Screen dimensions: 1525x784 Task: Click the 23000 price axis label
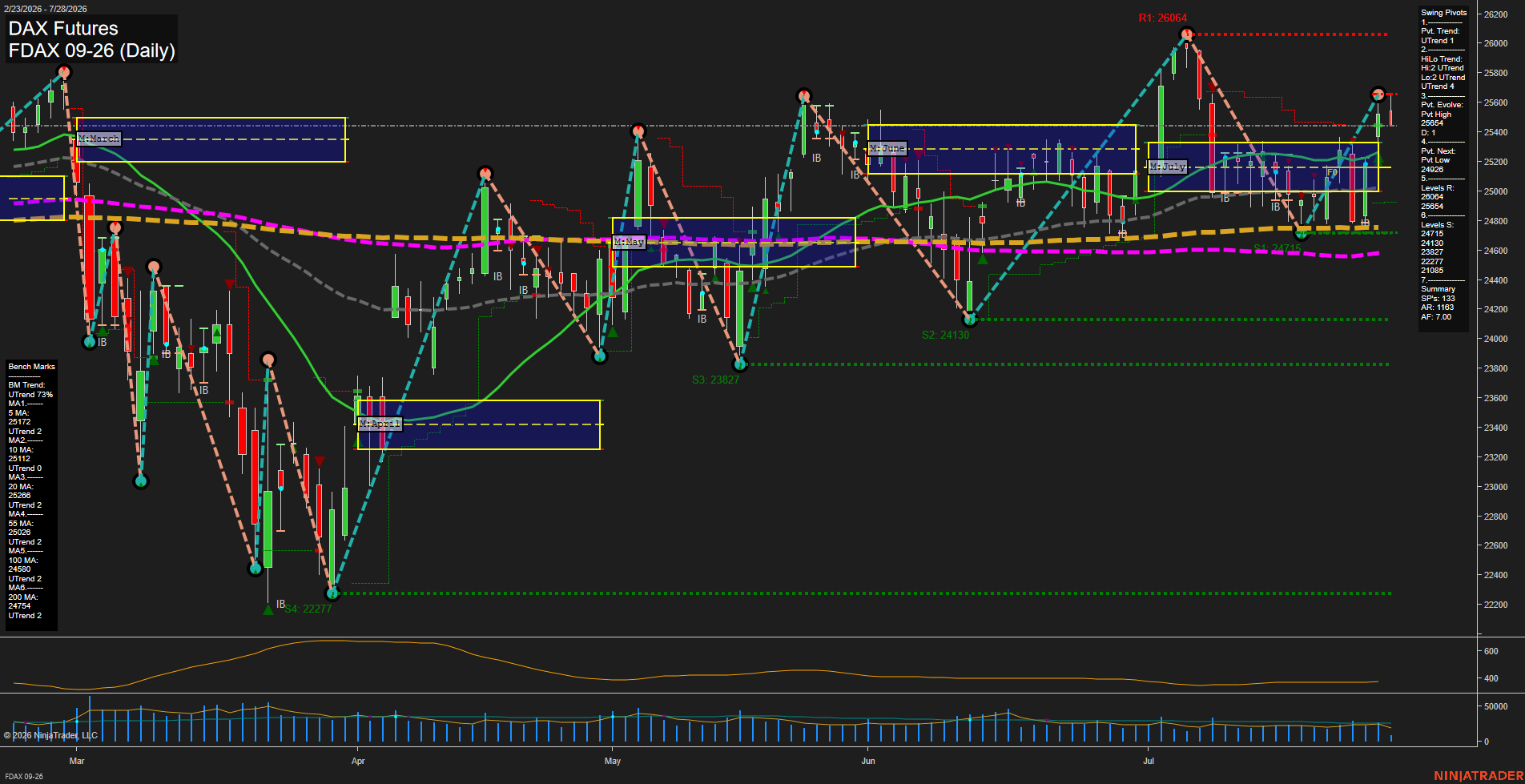(1496, 487)
